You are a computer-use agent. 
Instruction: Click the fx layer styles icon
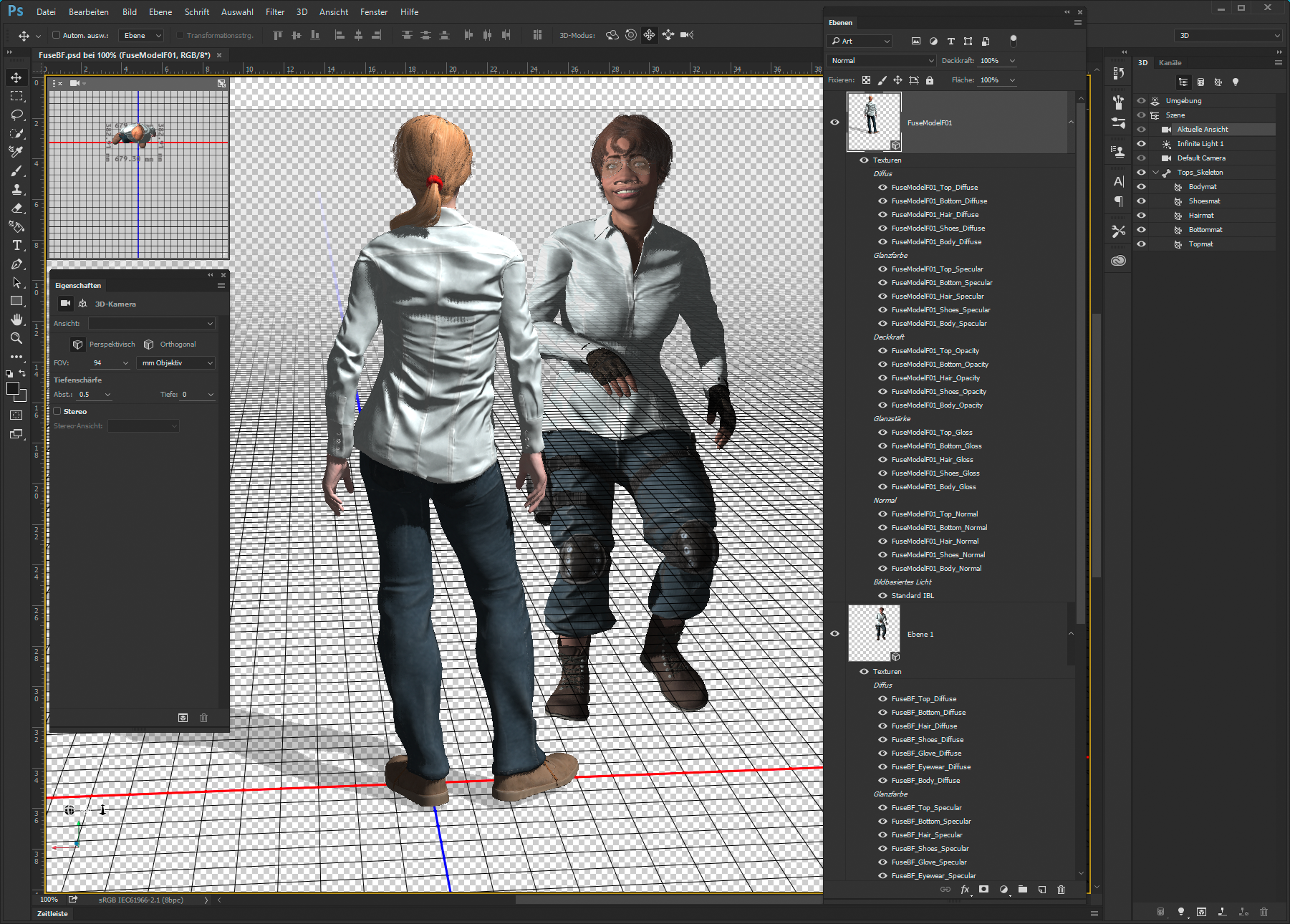pos(966,890)
